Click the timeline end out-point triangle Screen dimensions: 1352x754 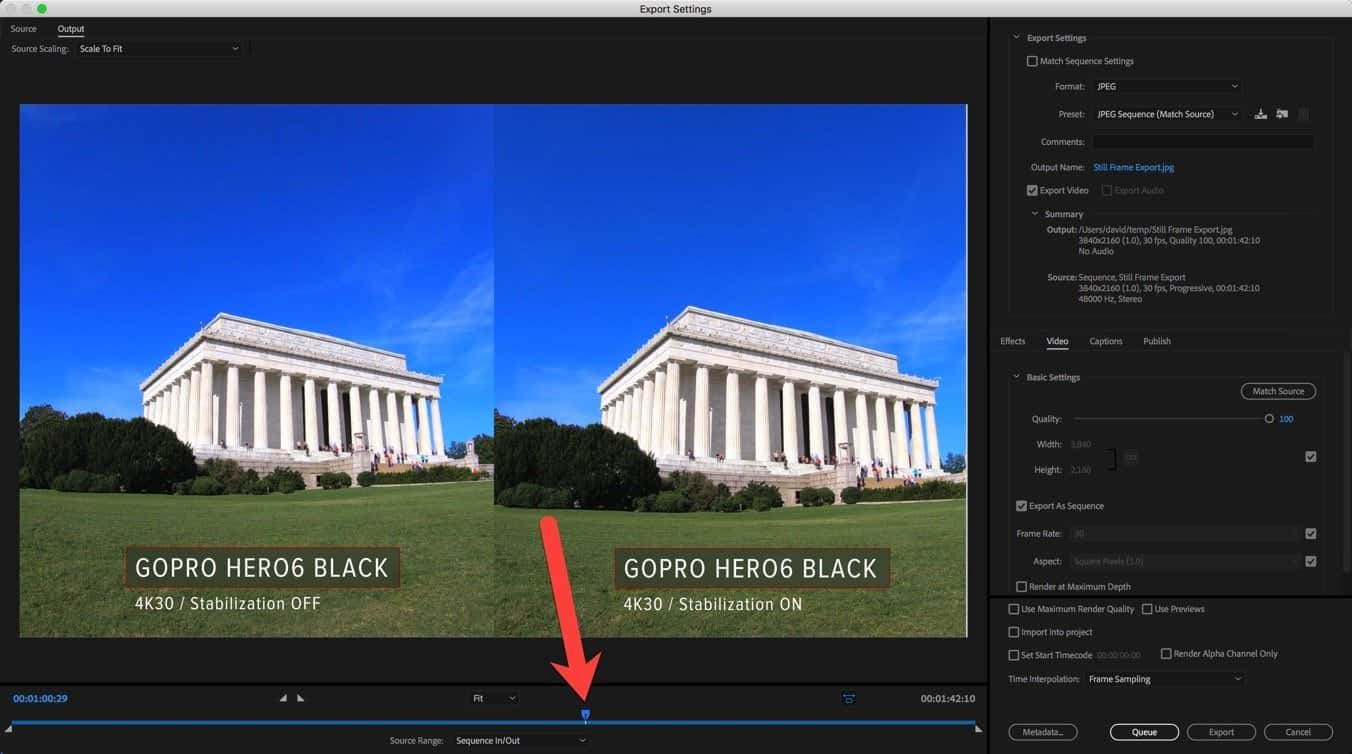point(978,729)
